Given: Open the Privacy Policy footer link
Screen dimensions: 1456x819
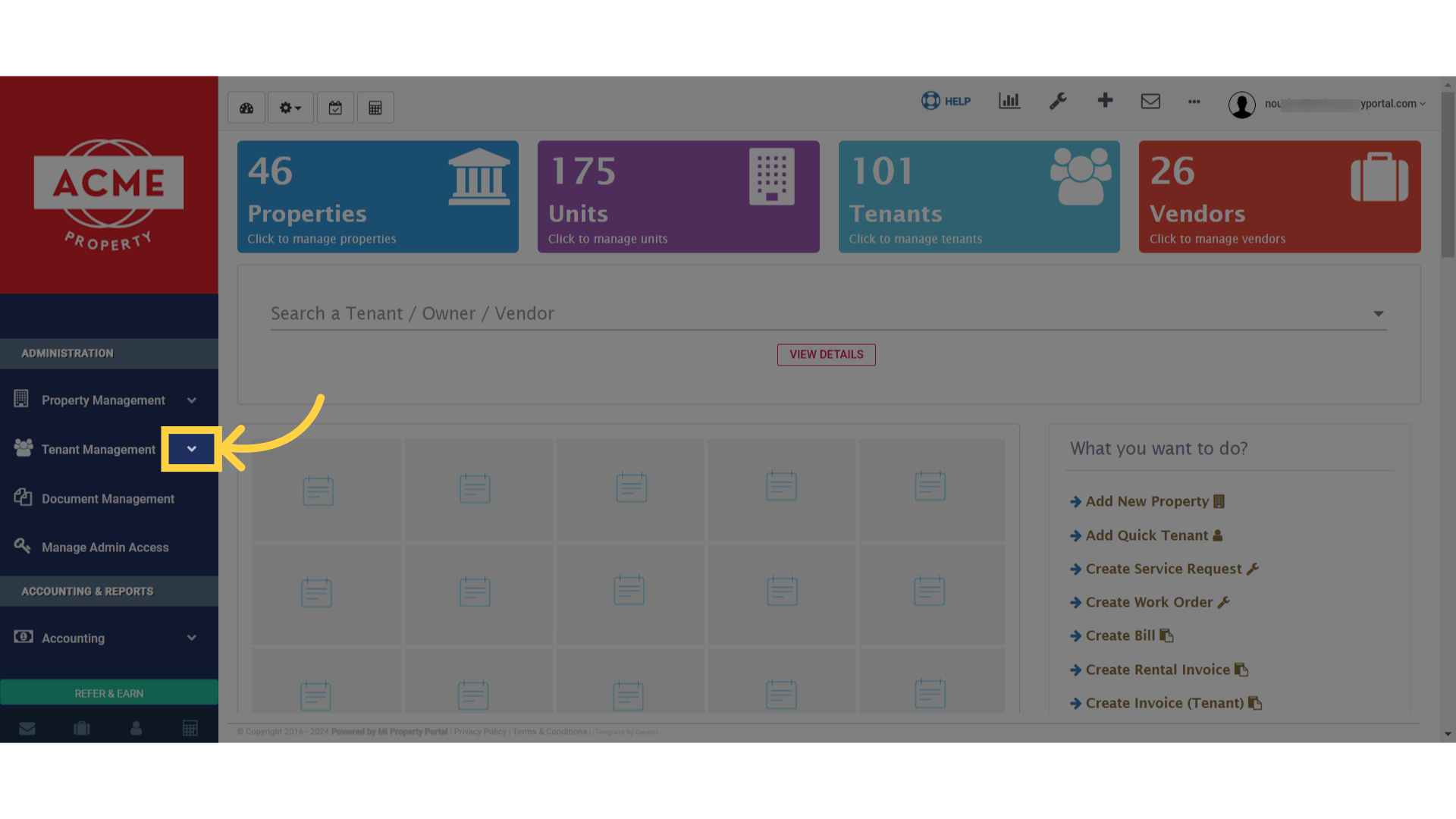Looking at the screenshot, I should tap(480, 732).
